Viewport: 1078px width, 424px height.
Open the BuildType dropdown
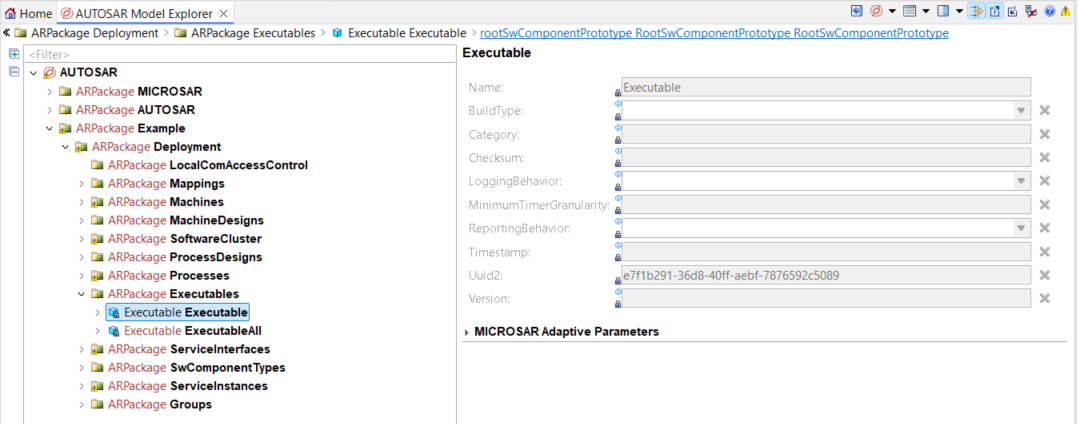click(1020, 111)
